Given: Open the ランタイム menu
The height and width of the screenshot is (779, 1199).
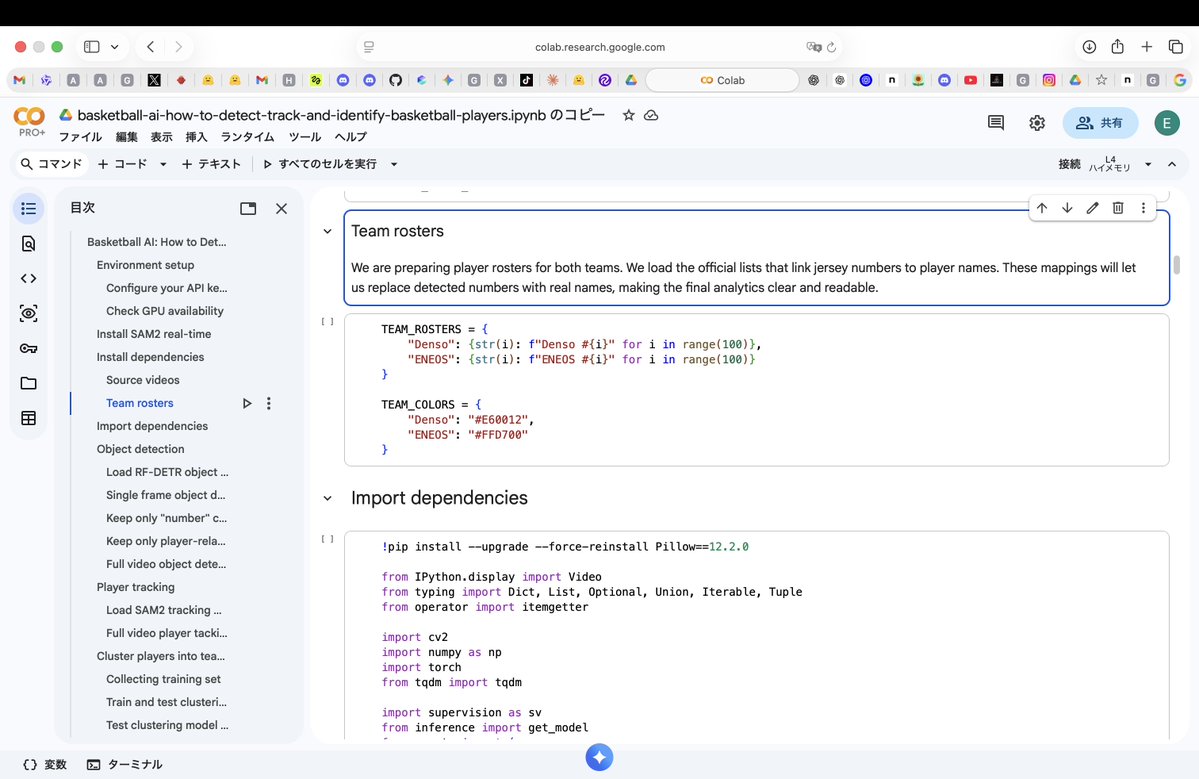Looking at the screenshot, I should coord(247,137).
